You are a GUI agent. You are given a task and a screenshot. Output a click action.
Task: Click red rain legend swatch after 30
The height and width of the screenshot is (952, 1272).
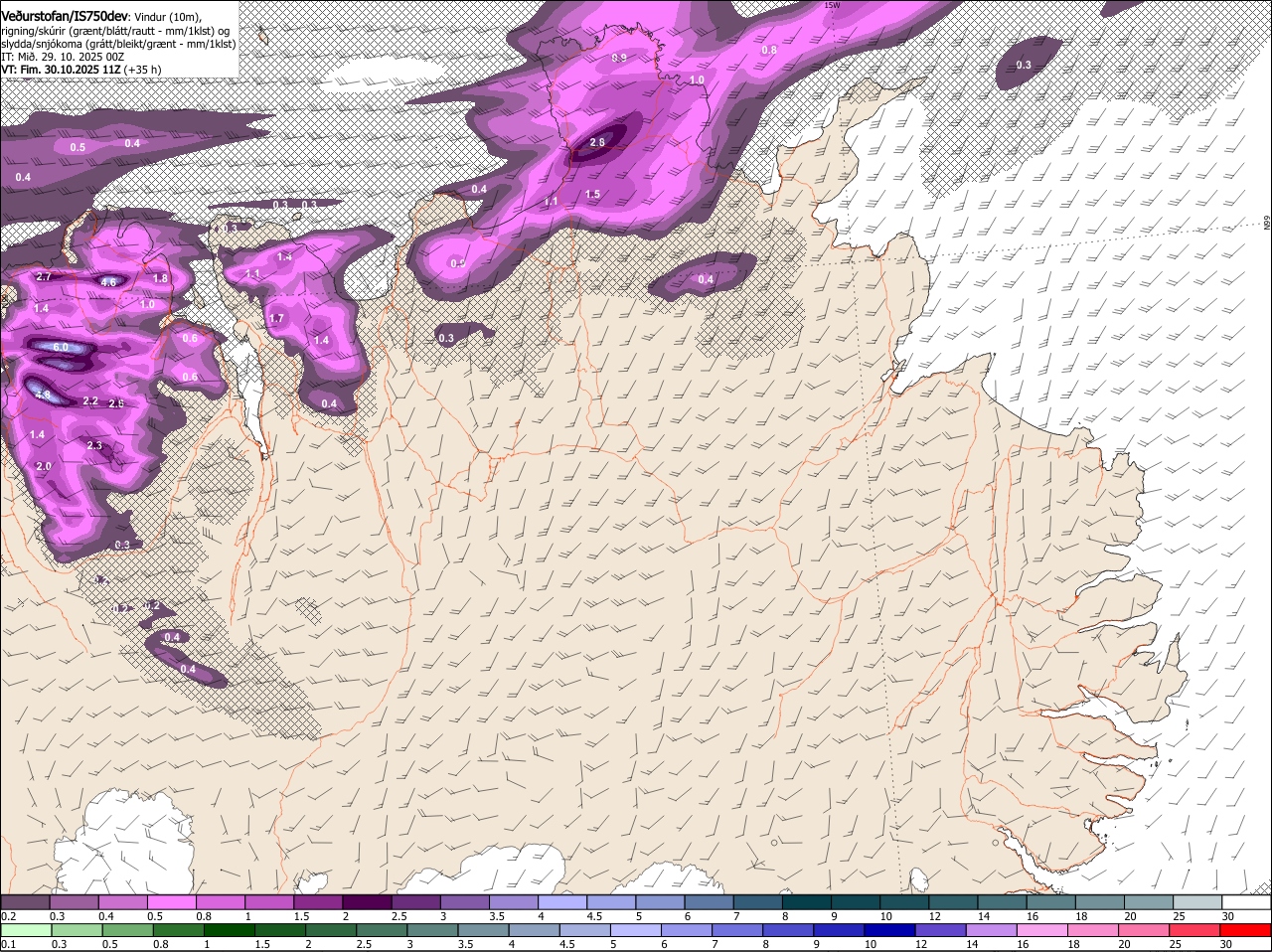1247,931
